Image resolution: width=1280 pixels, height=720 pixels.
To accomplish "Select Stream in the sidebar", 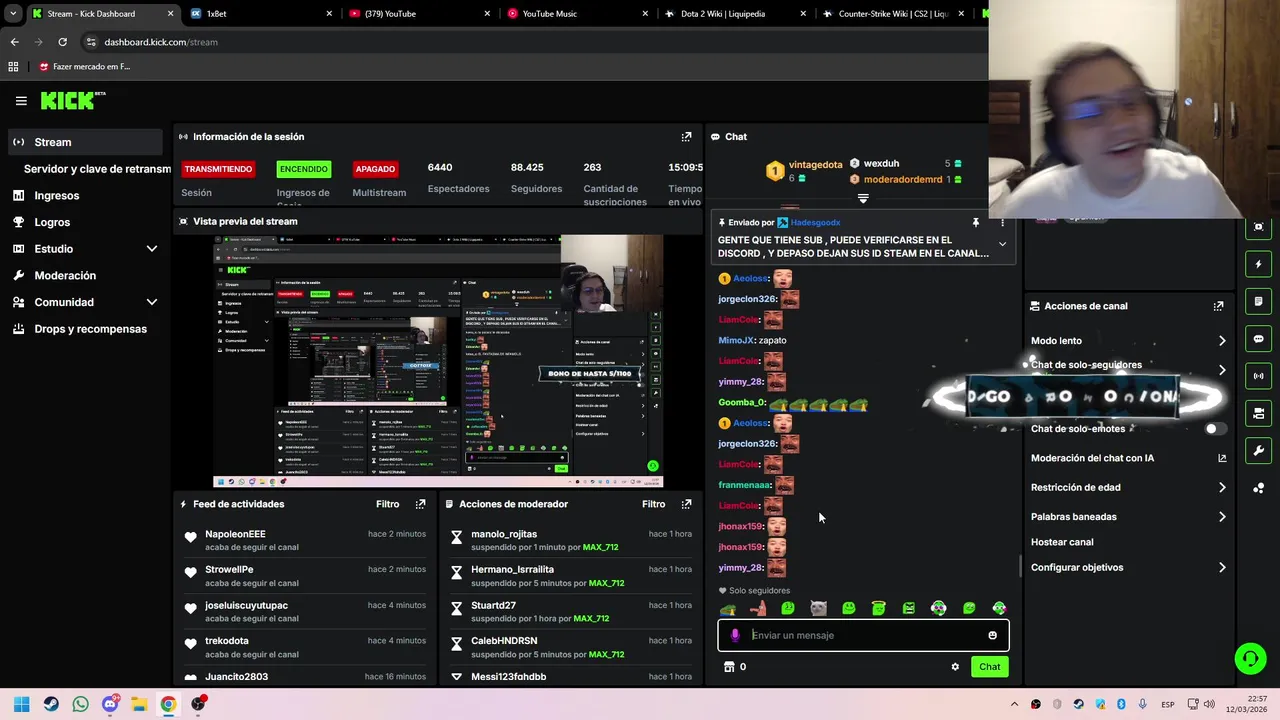I will [x=86, y=142].
